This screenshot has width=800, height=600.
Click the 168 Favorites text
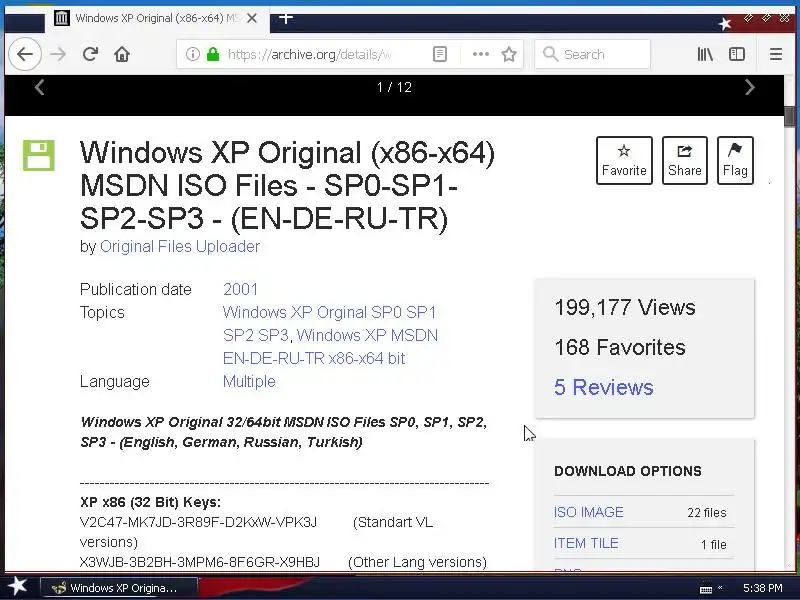(x=620, y=347)
